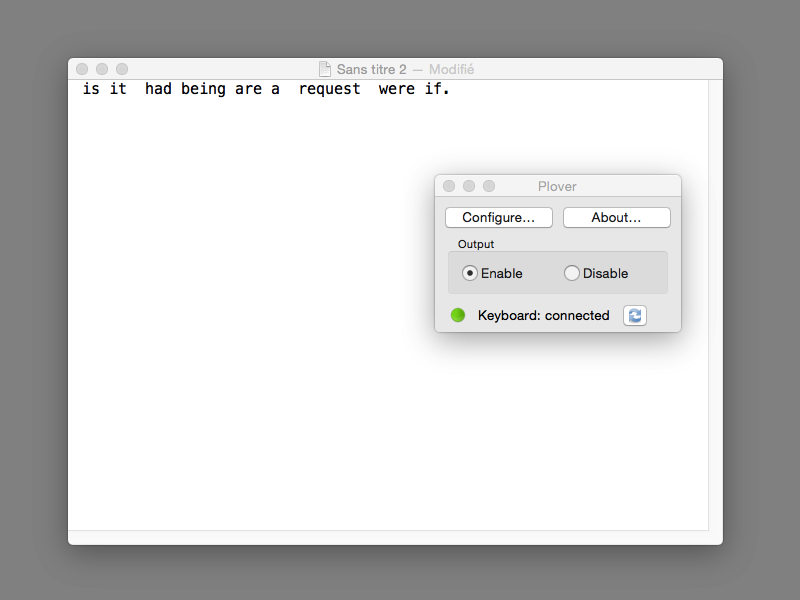This screenshot has width=800, height=600.
Task: Zoom the Sans titre 2 document window
Action: 122,69
